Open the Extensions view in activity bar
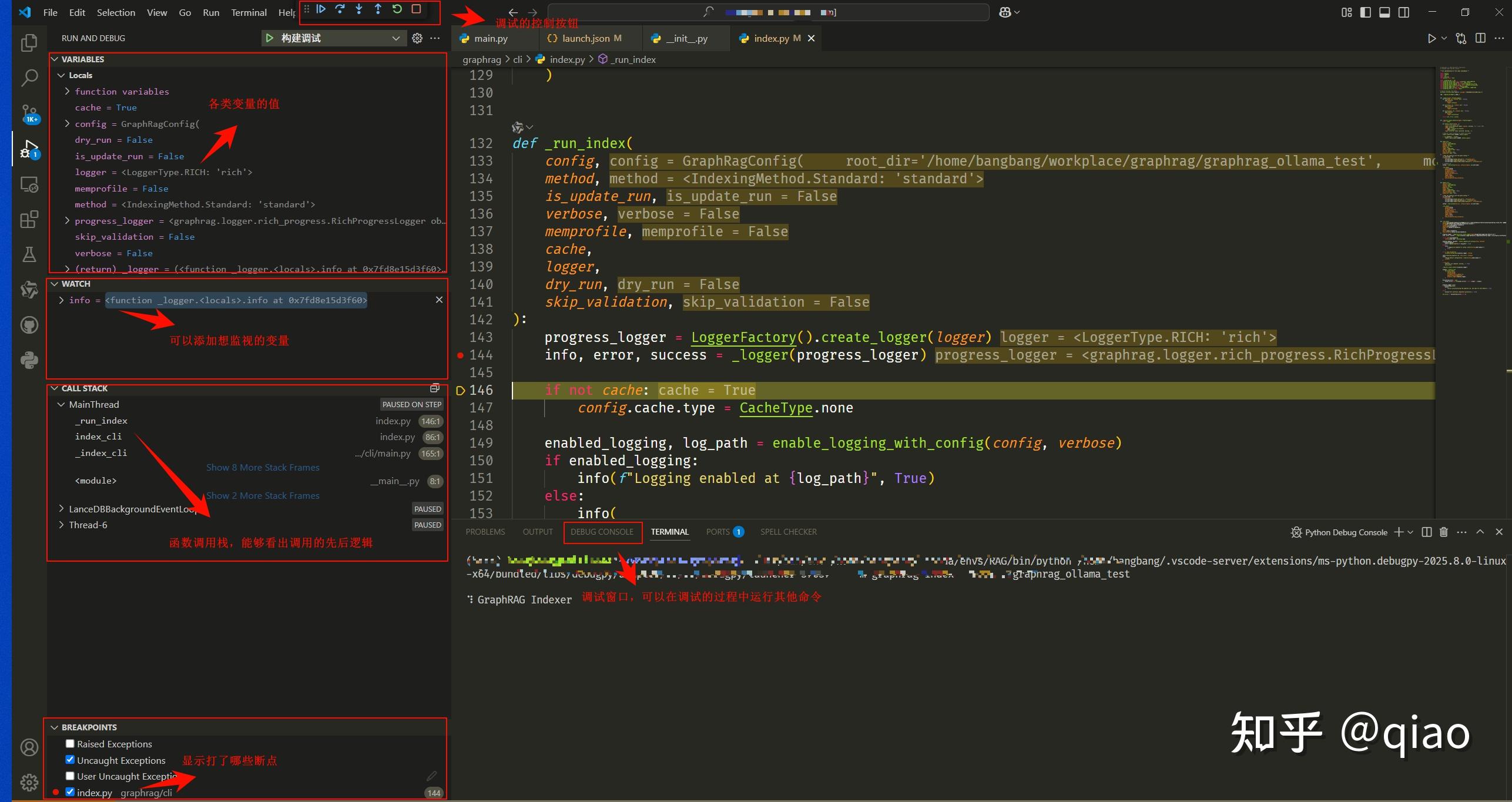This screenshot has width=1512, height=802. click(29, 219)
